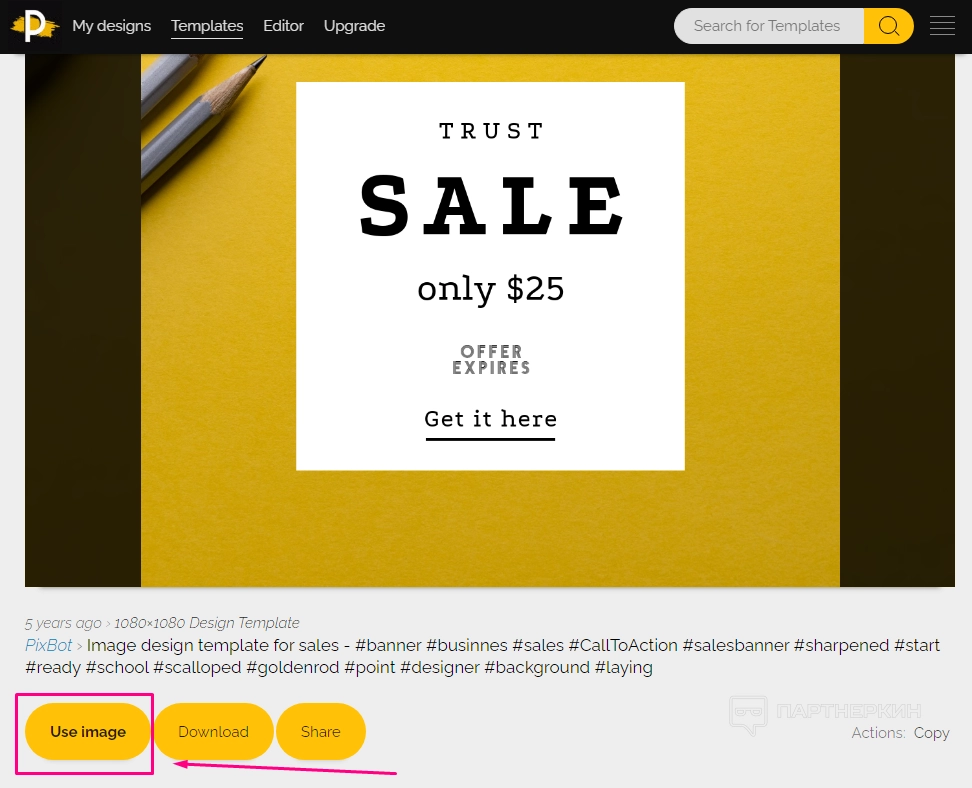The image size is (972, 788).
Task: Click the Copy action link
Action: coord(931,733)
